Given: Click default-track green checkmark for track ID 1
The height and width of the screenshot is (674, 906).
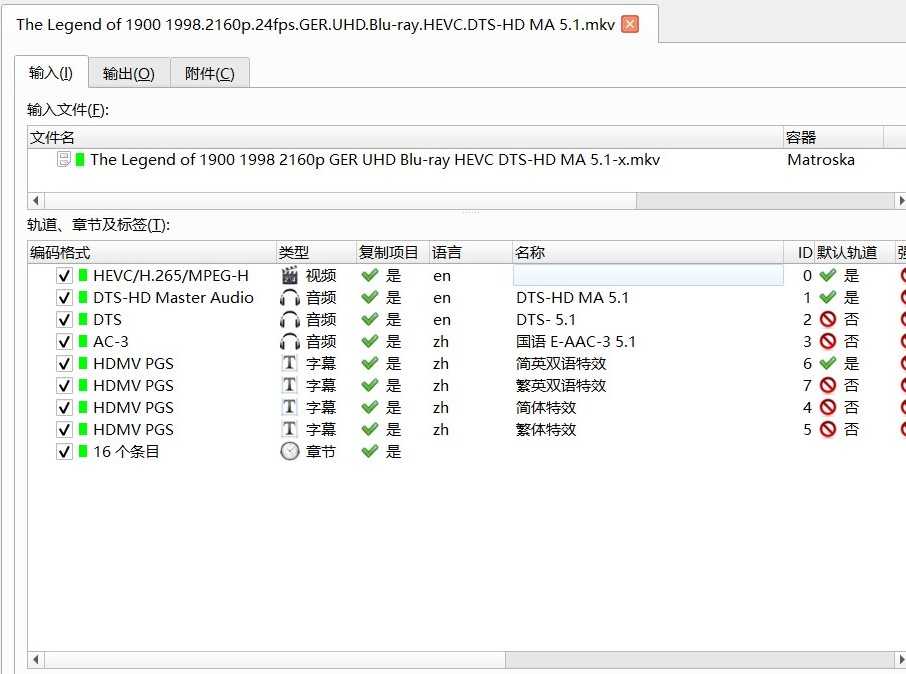Looking at the screenshot, I should 828,298.
